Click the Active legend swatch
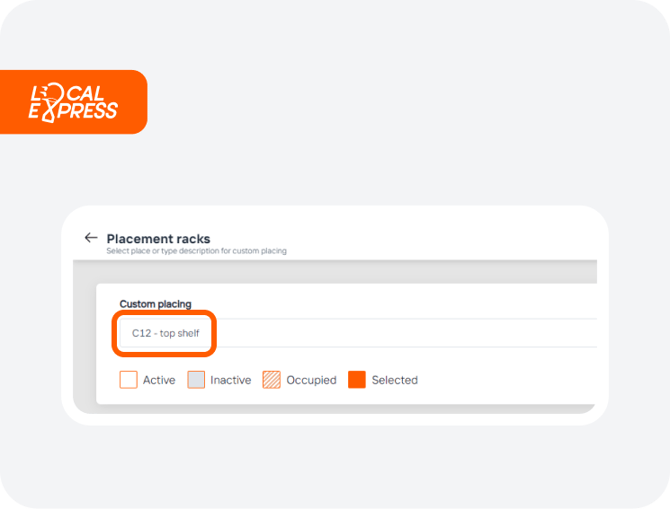Screen dimensions: 670x509 pos(128,380)
